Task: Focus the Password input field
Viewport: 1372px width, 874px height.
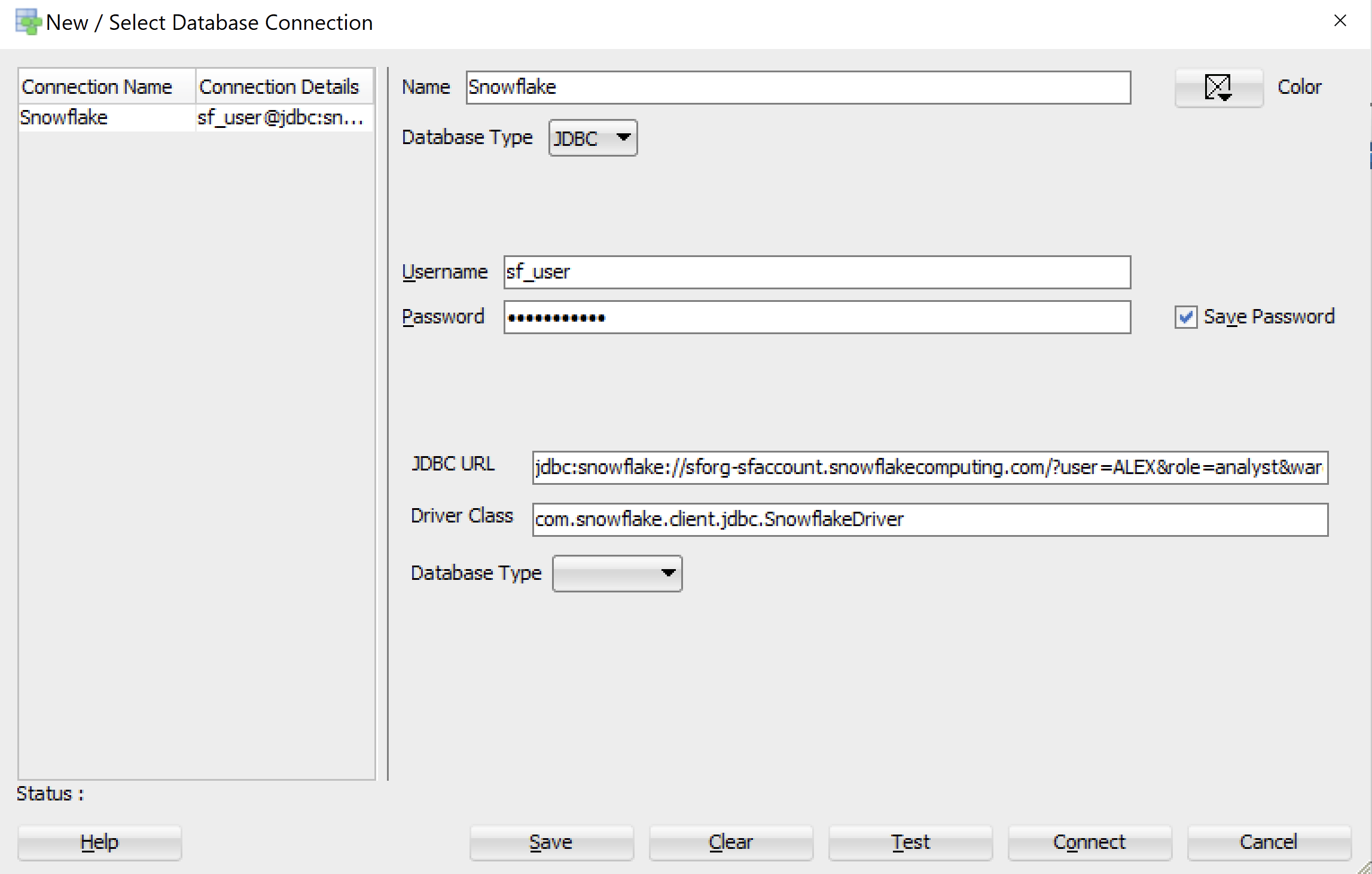Action: [816, 317]
